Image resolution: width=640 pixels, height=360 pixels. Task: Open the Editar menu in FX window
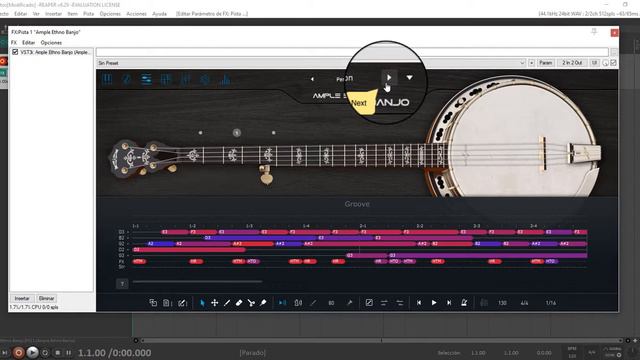(x=28, y=42)
